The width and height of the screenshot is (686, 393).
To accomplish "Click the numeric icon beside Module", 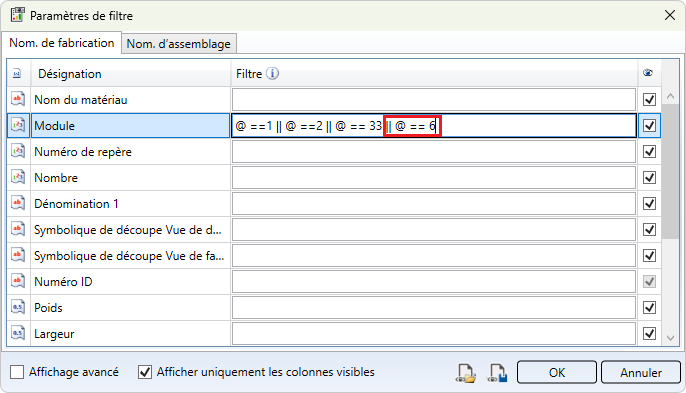I will tap(18, 126).
